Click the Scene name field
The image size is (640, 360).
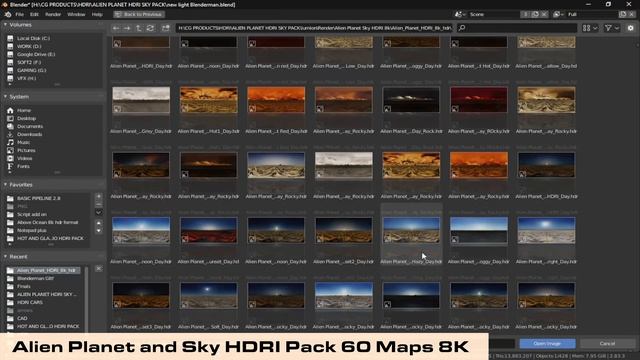pyautogui.click(x=494, y=14)
